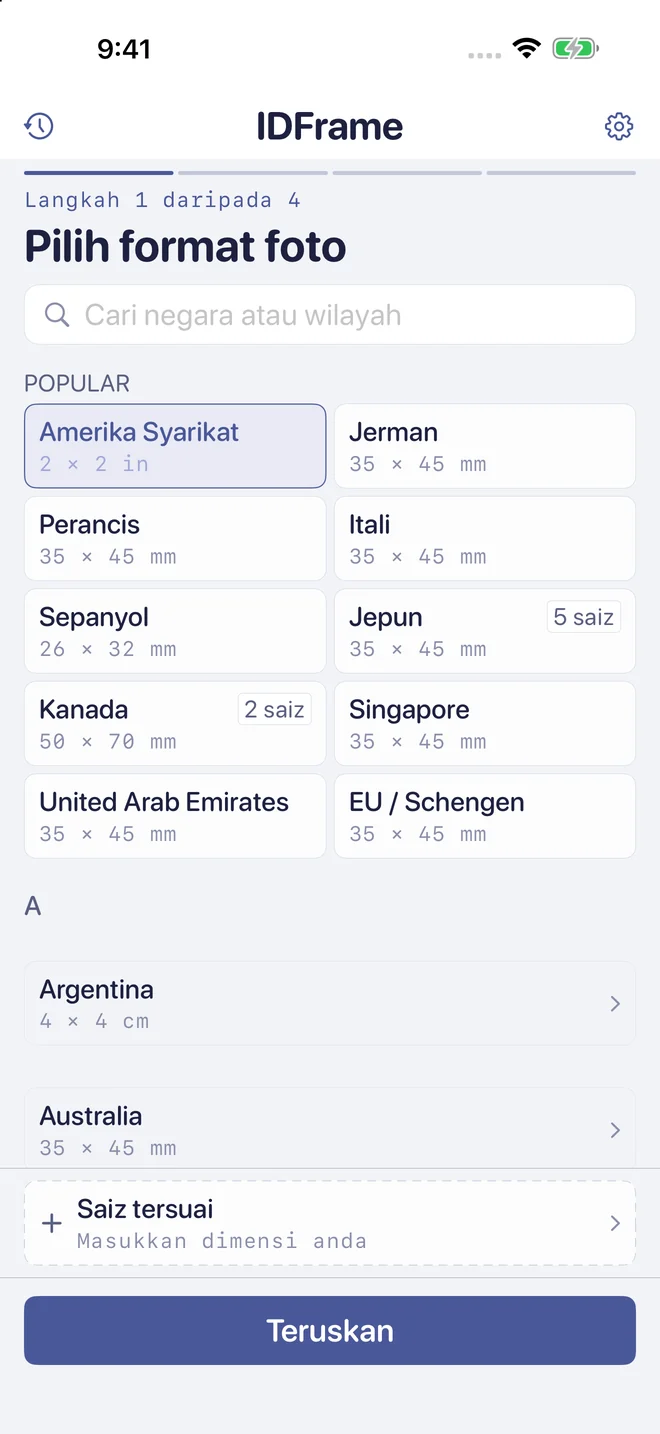Focus the Cari negara atau wilayah field
The width and height of the screenshot is (660, 1434).
pyautogui.click(x=330, y=315)
